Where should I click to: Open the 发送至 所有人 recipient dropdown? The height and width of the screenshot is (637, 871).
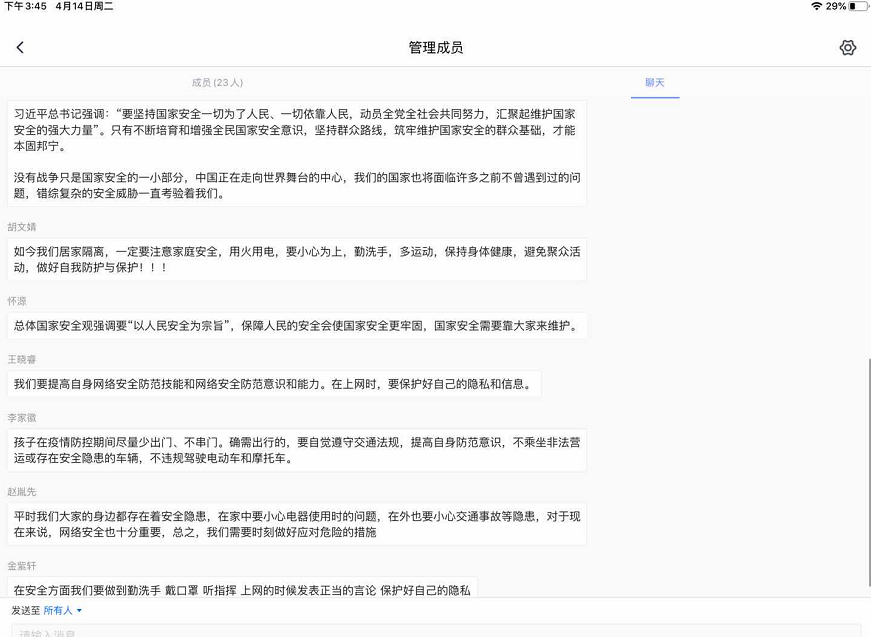point(62,610)
